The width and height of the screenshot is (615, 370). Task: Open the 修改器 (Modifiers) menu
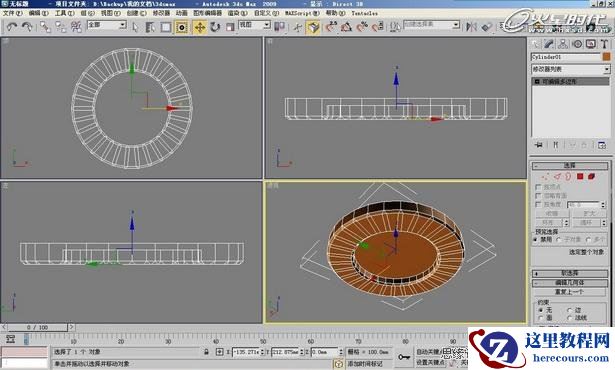pyautogui.click(x=161, y=13)
